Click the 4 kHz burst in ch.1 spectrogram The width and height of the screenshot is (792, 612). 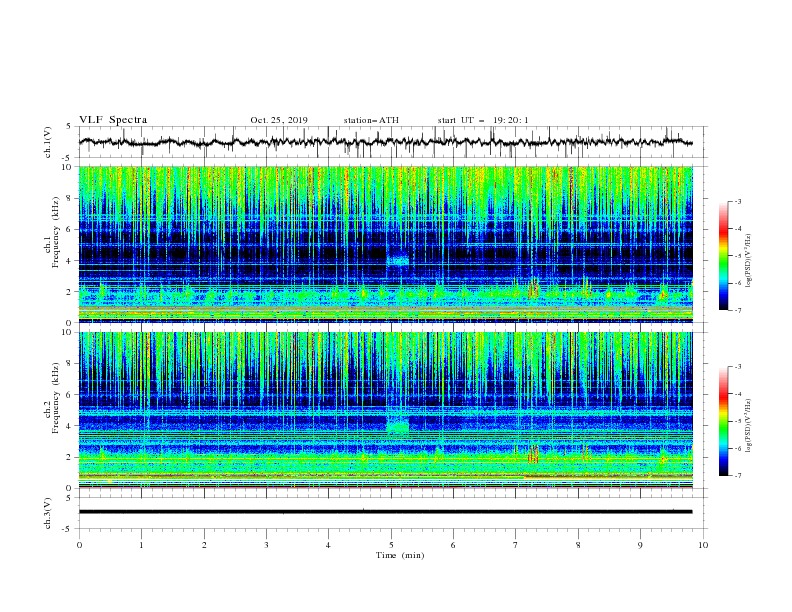coord(398,260)
